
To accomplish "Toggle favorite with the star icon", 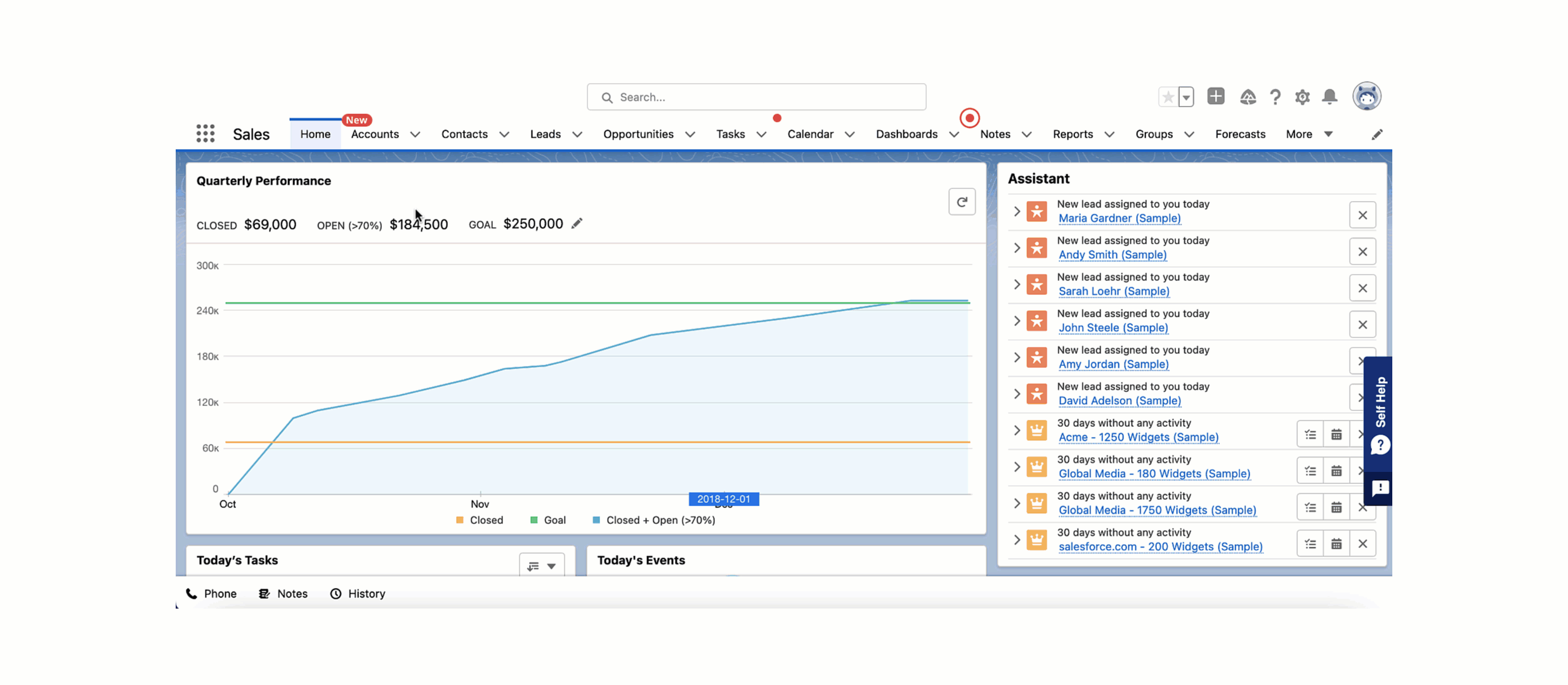I will coord(1168,96).
